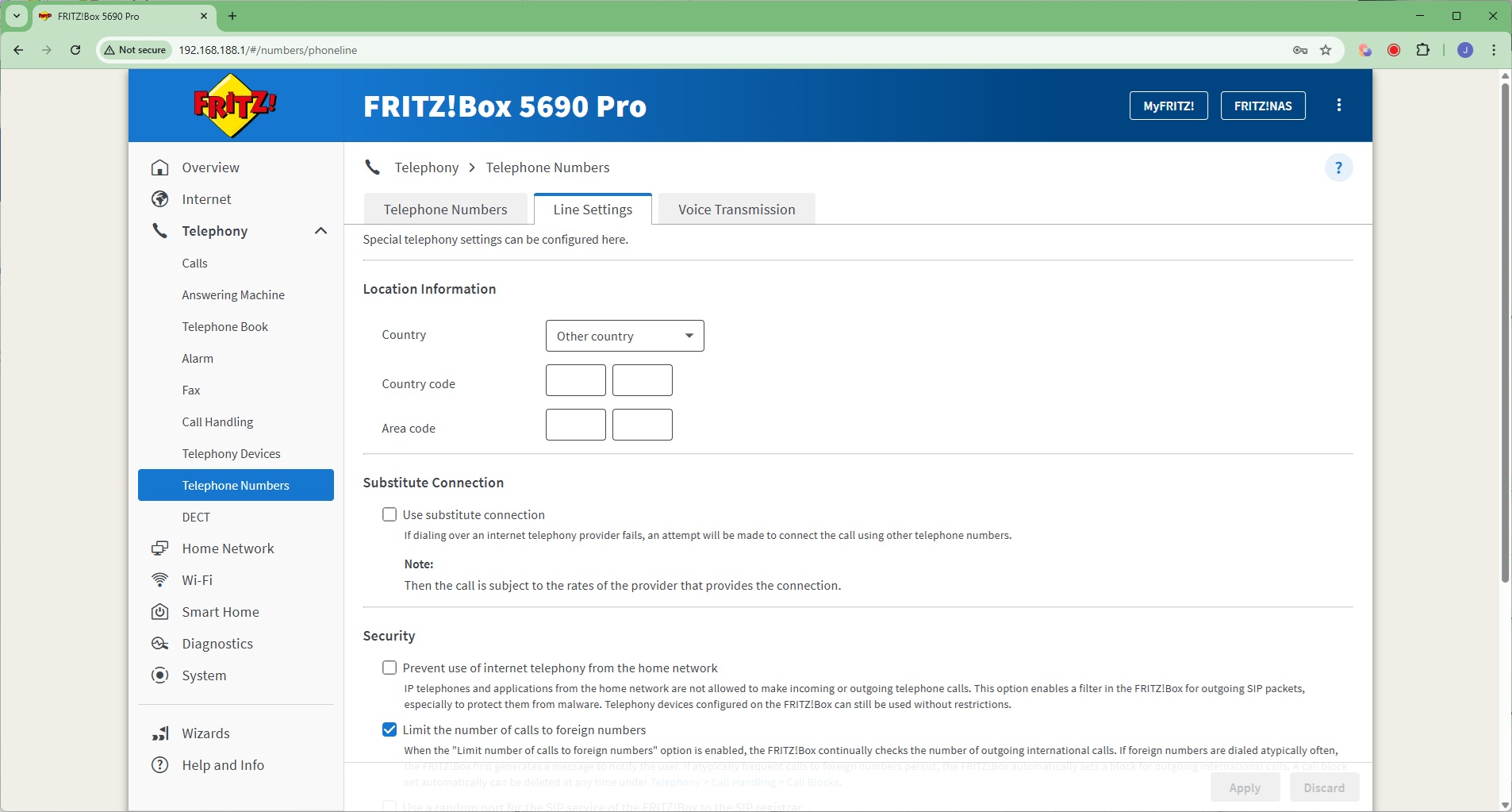Click the Telephony handset icon in sidebar
Screen dimensions: 1512x812
tap(160, 231)
